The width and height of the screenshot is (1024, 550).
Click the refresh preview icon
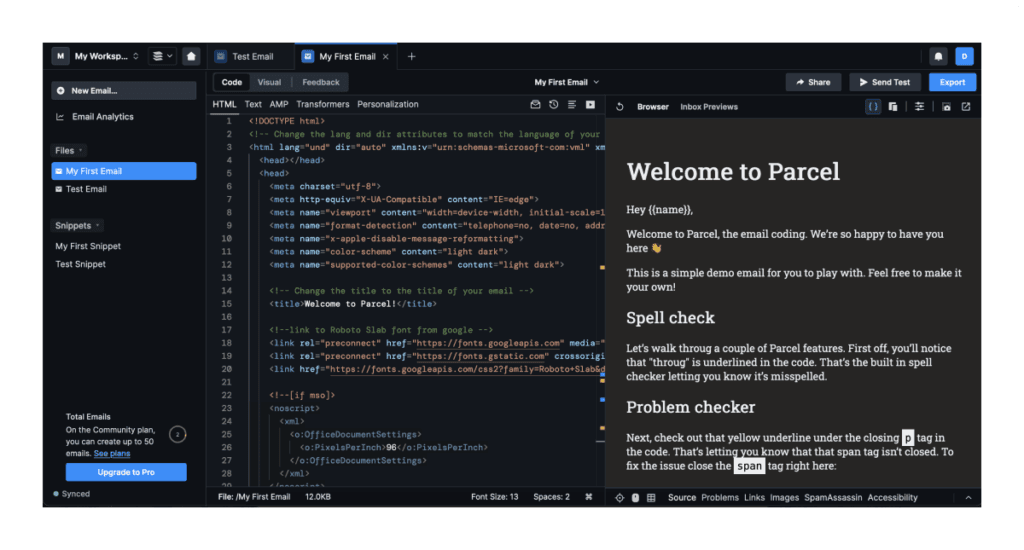point(620,107)
